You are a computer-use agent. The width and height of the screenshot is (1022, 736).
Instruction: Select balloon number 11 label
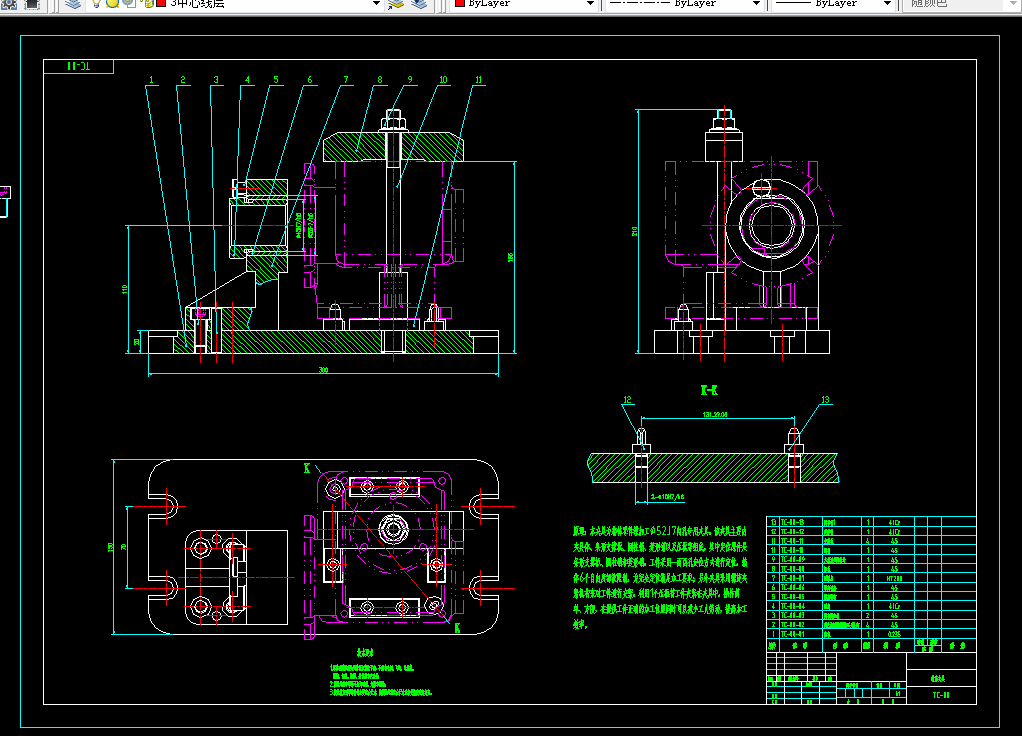(478, 80)
